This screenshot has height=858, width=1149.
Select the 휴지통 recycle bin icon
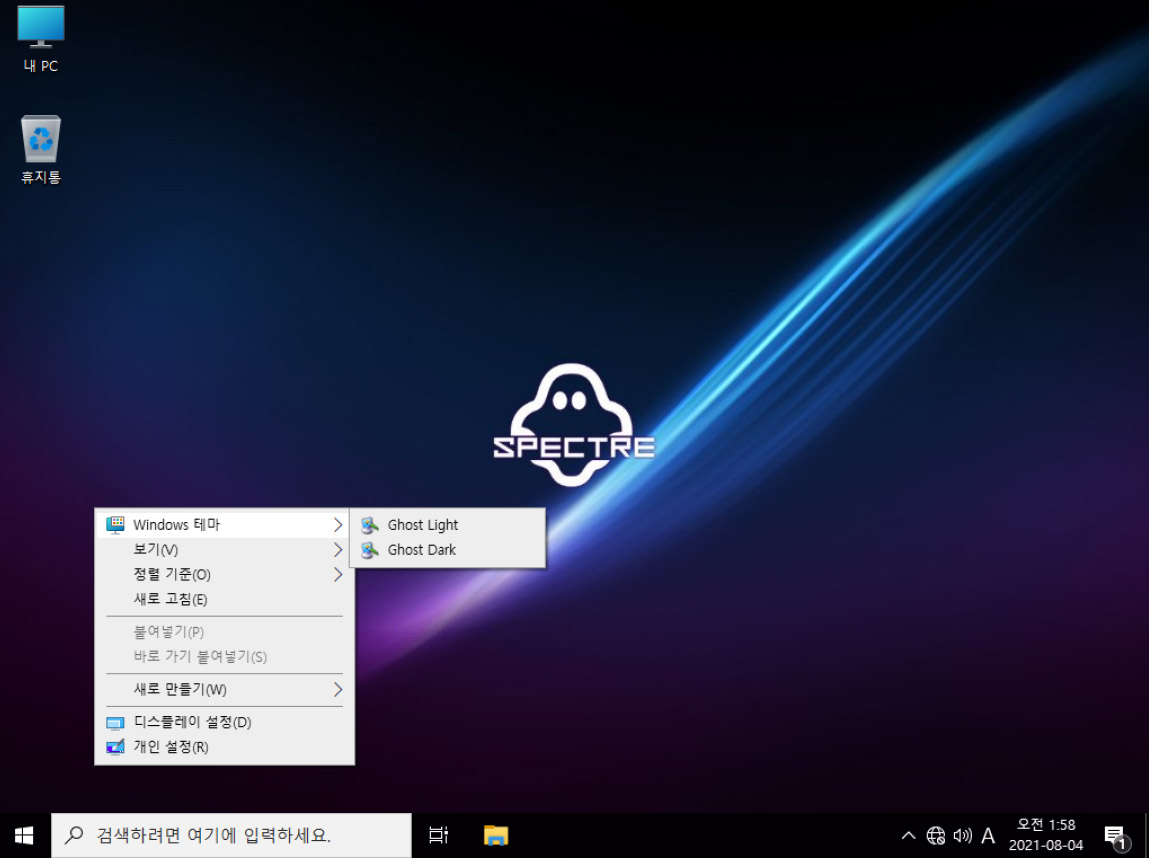40,149
